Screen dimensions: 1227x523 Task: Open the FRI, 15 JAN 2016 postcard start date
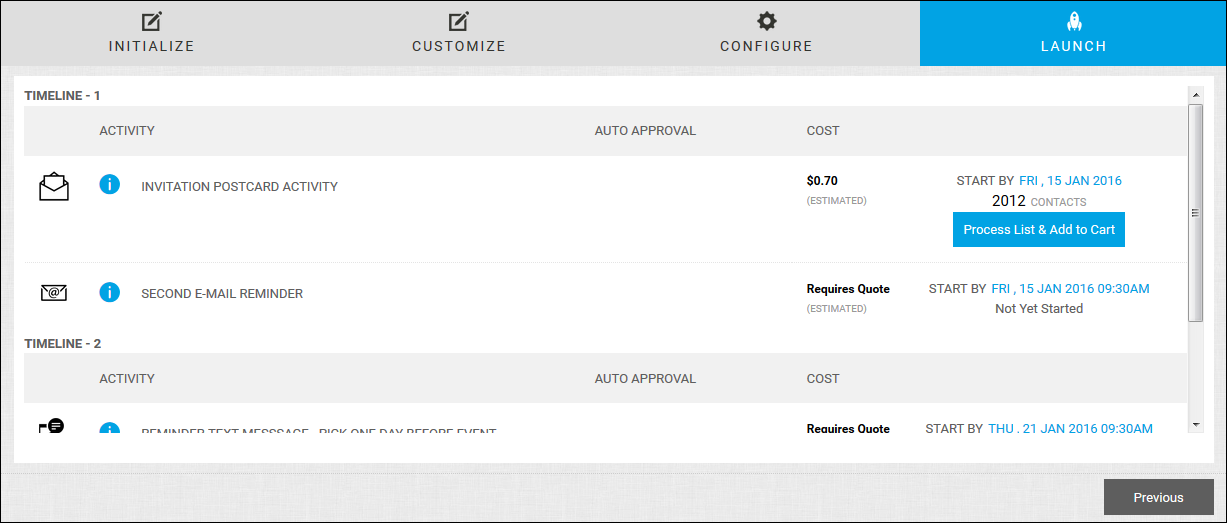1070,181
